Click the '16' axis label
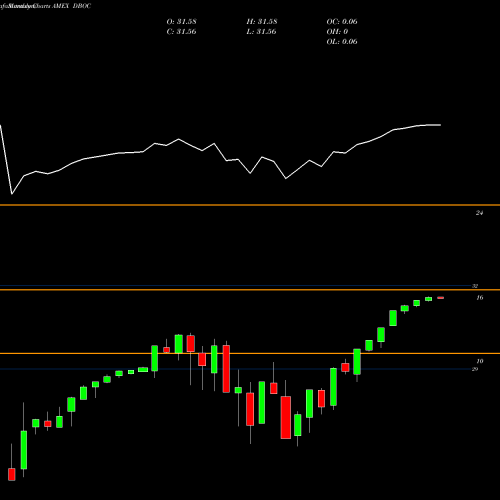Viewport: 500px width, 500px height. tap(479, 298)
